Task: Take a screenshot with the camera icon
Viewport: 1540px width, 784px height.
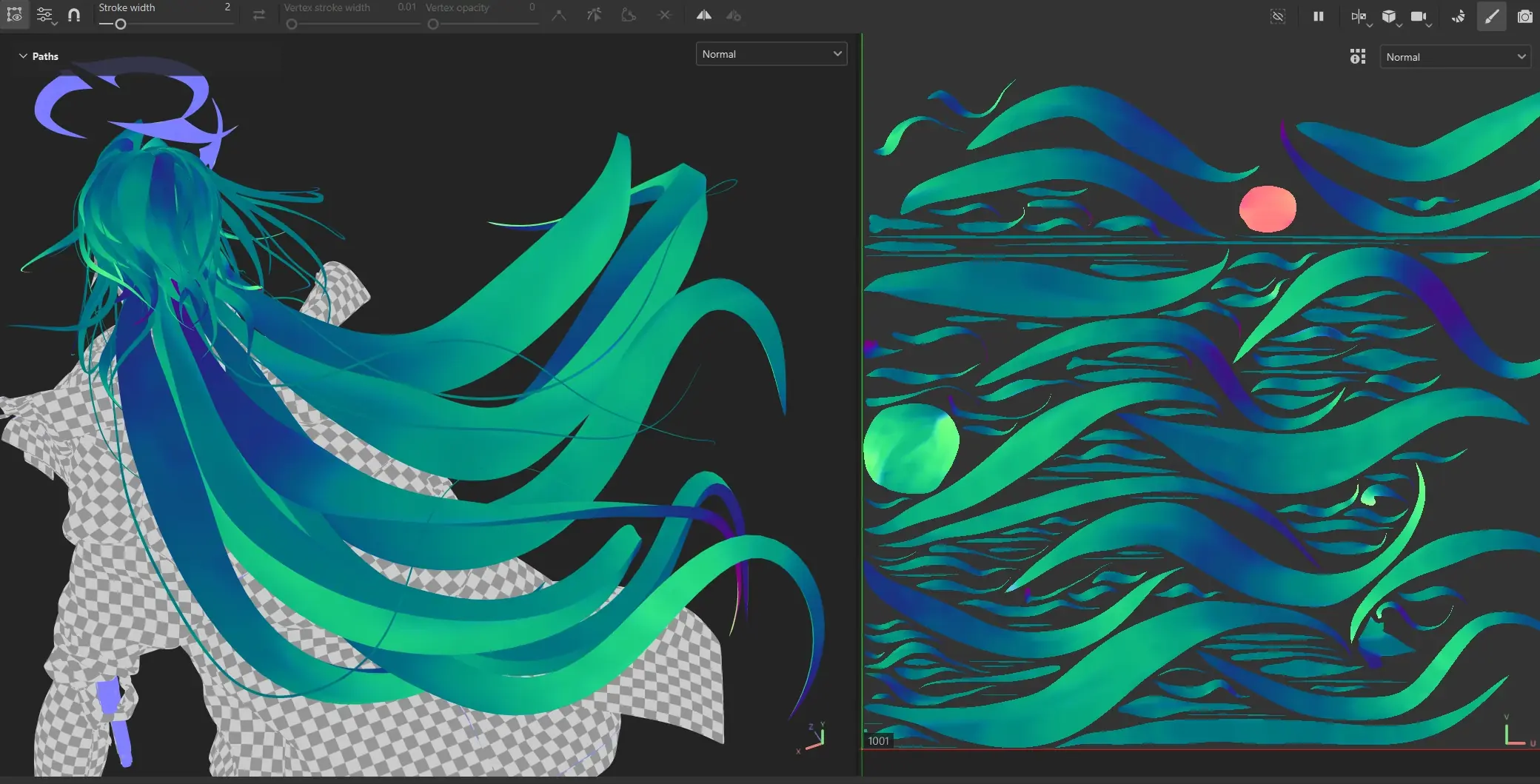Action: click(x=1525, y=16)
